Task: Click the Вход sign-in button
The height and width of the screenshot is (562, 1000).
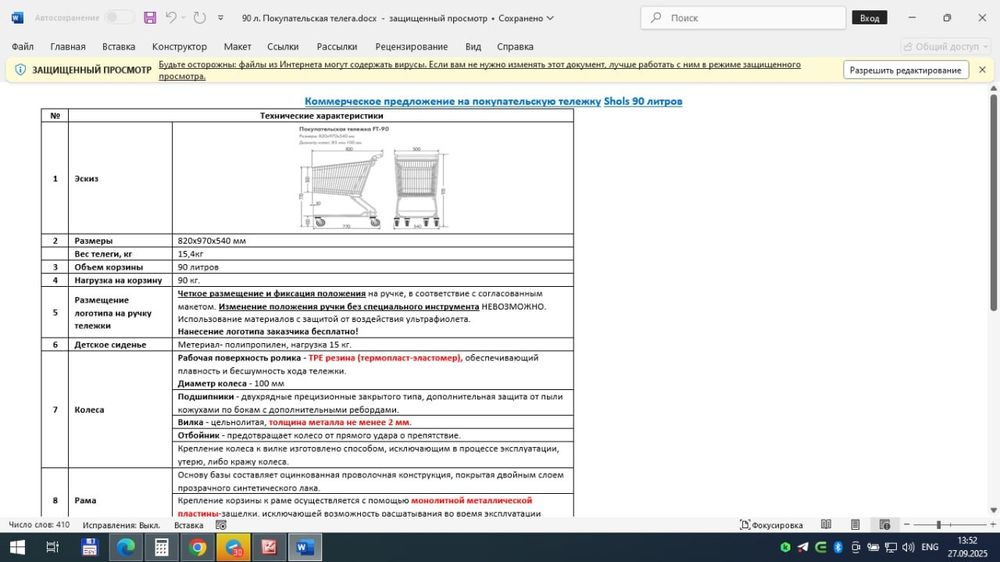Action: click(x=869, y=18)
